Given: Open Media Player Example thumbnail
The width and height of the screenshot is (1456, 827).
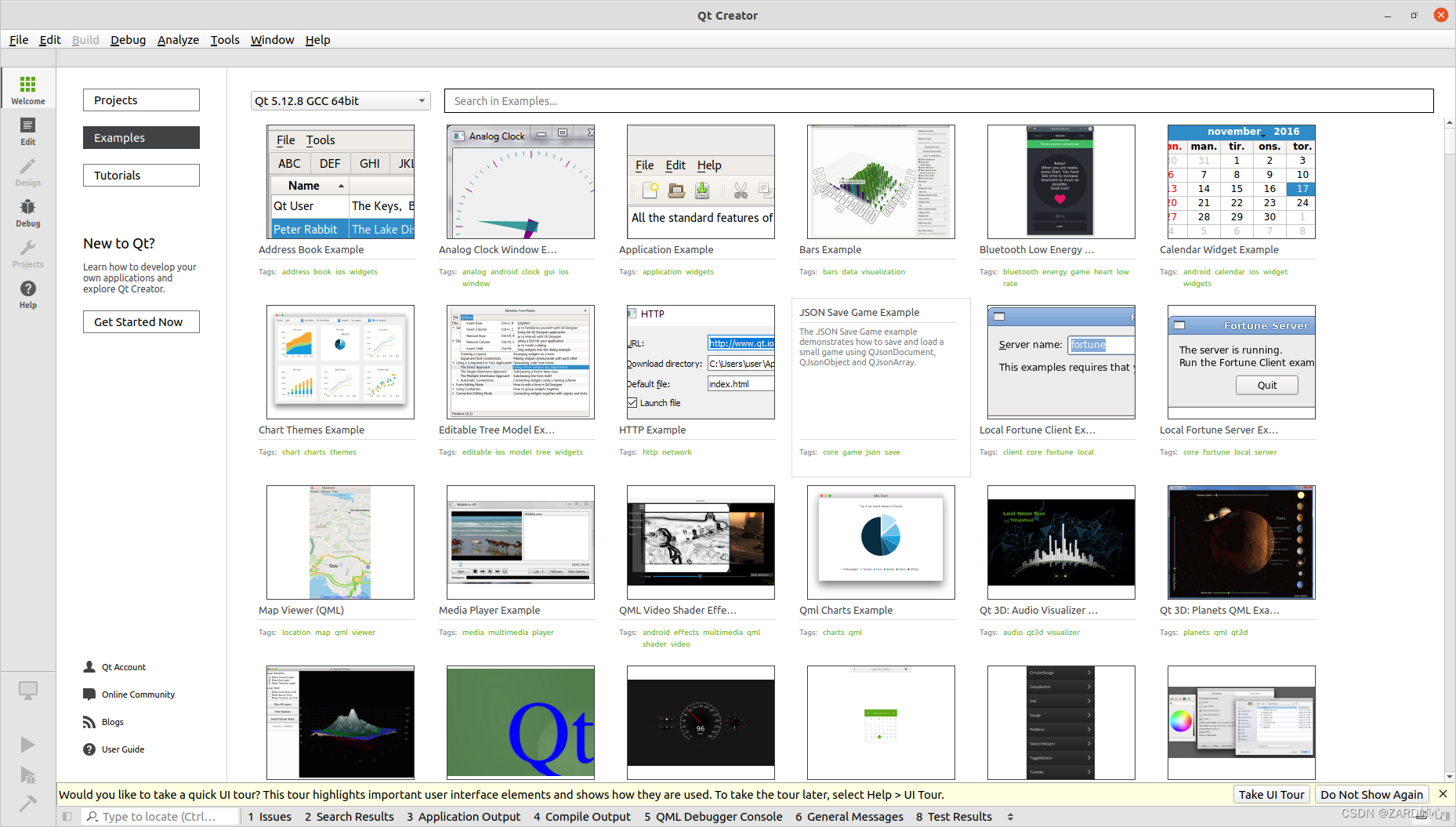Looking at the screenshot, I should coord(520,542).
